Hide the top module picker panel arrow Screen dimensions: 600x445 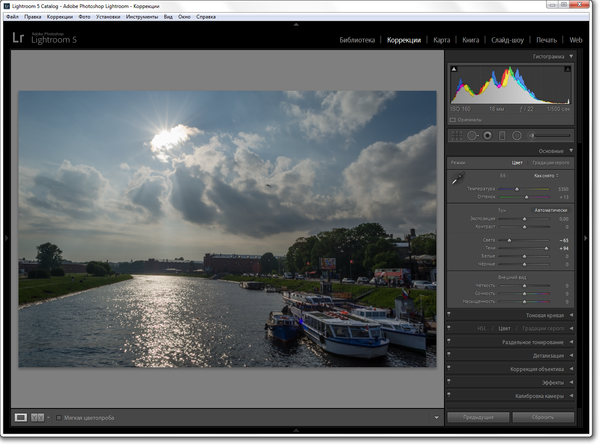point(296,24)
